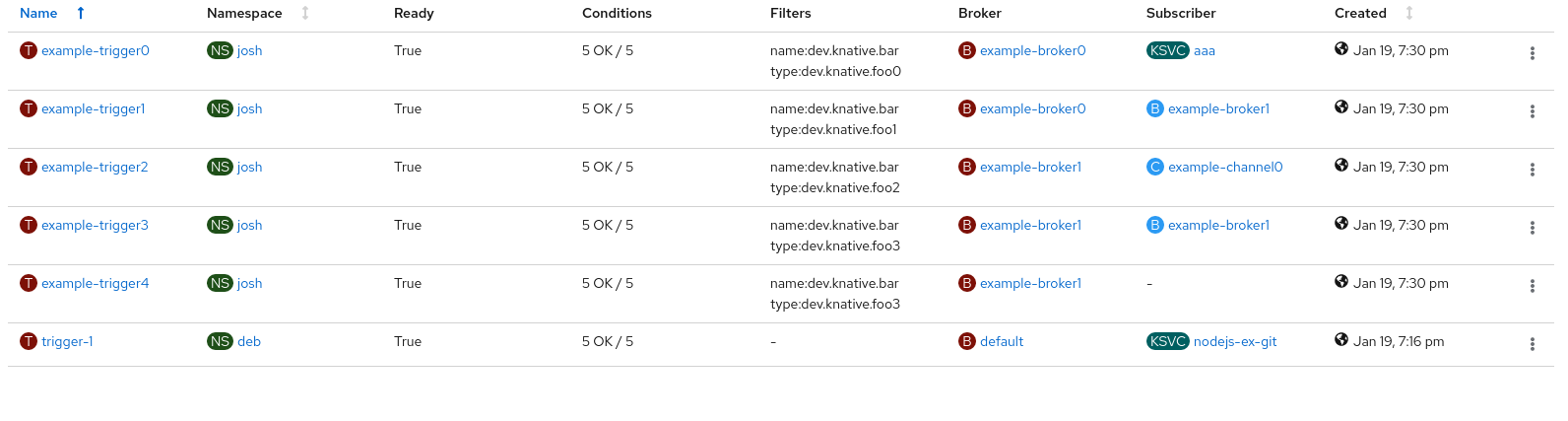Click the NS badge in trigger-1 row

click(220, 341)
